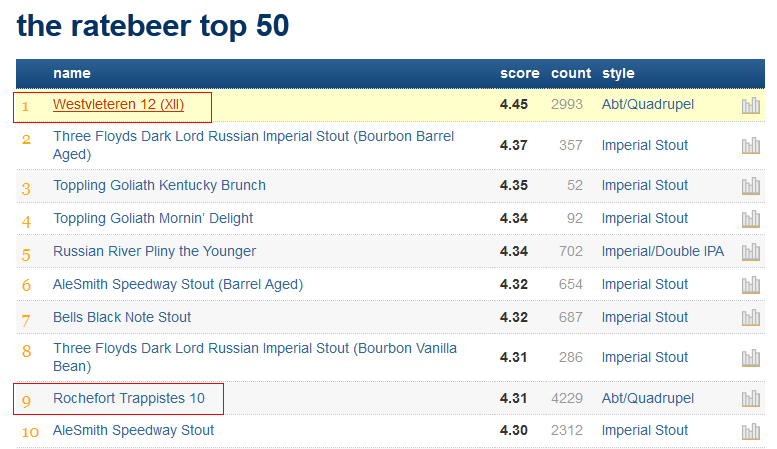Open chart icon for Rochefort Trappistes 10
This screenshot has height=449, width=777.
[x=751, y=398]
